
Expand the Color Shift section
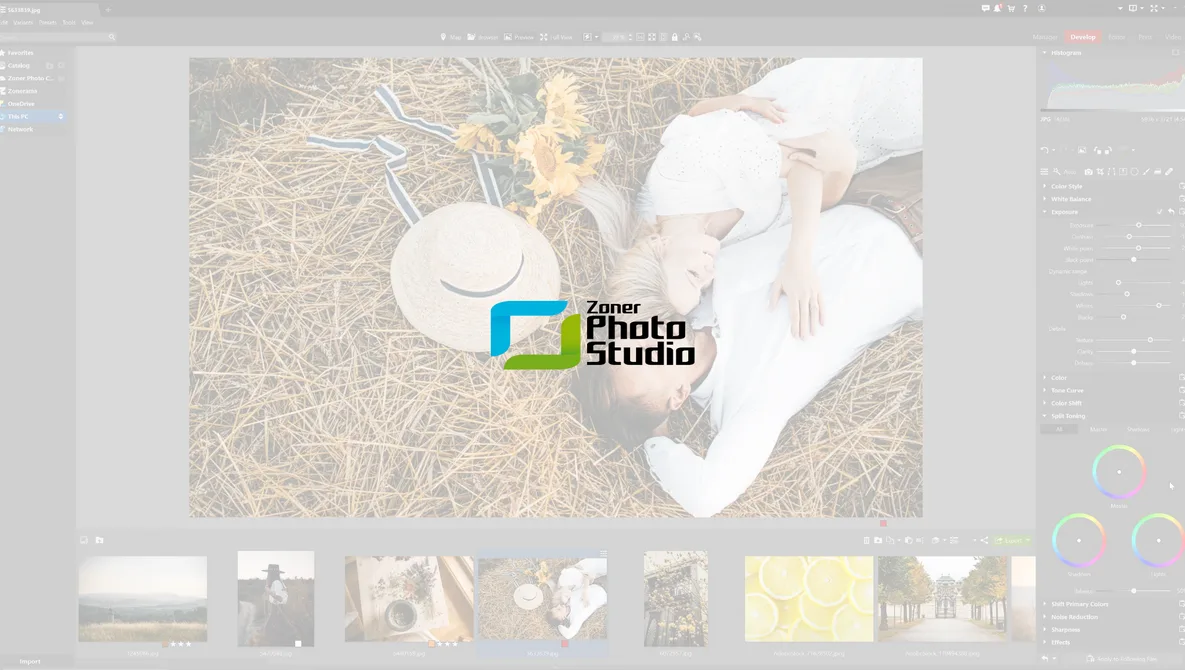pos(1066,403)
